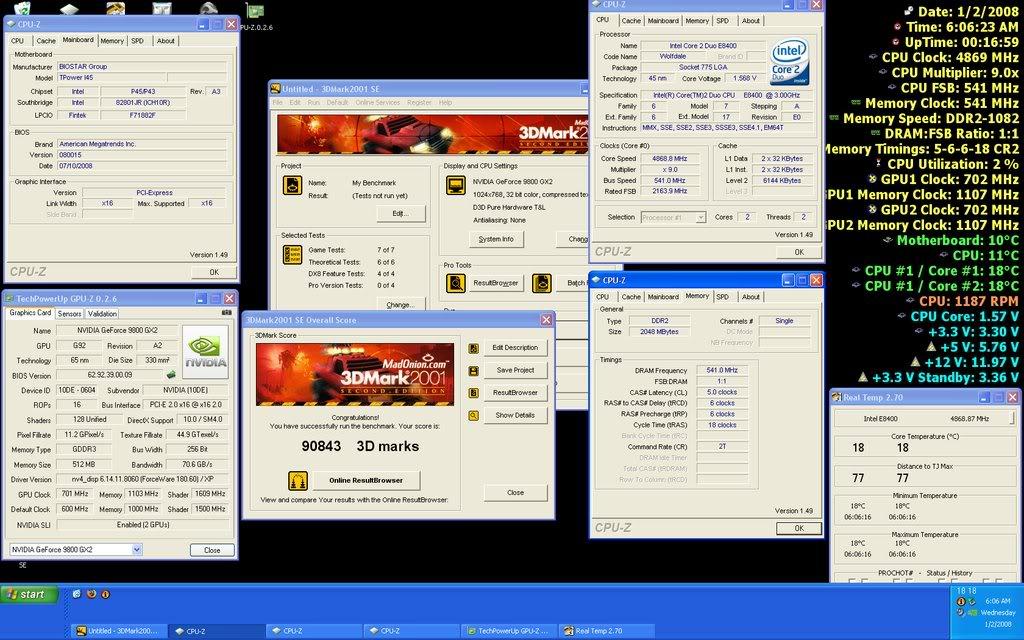
Task: Click OK in the CPU-Z Mainboard window
Action: 214,272
